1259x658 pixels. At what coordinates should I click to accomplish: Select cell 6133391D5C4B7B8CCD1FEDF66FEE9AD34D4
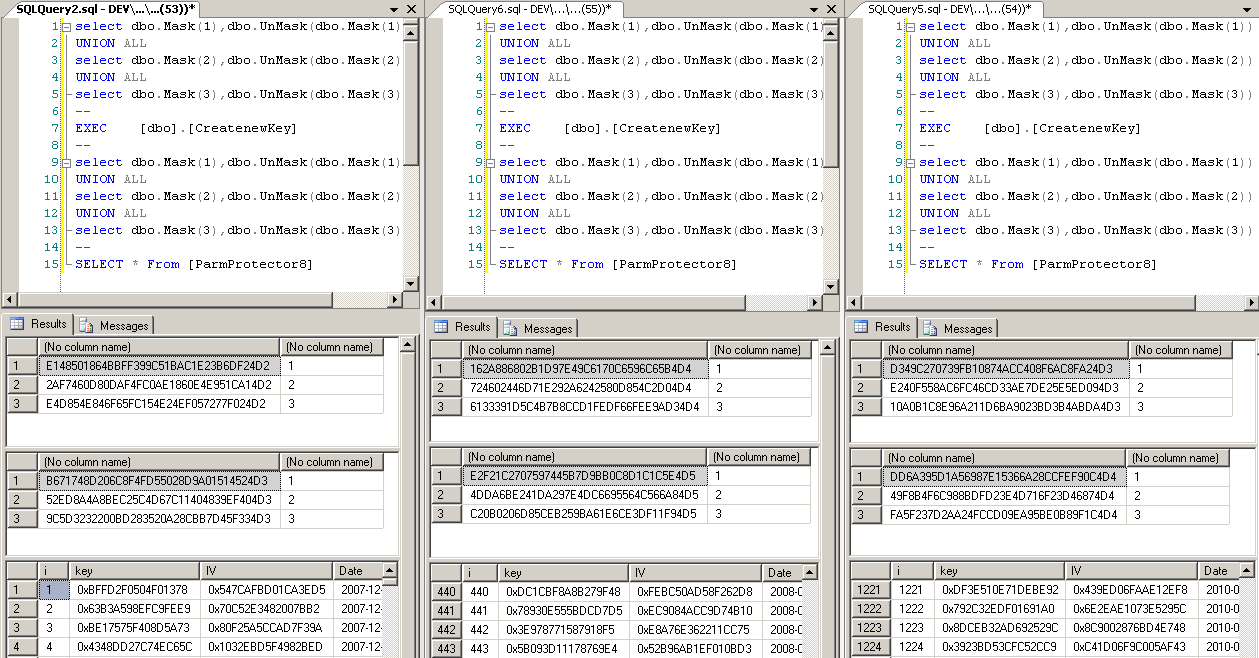click(585, 407)
